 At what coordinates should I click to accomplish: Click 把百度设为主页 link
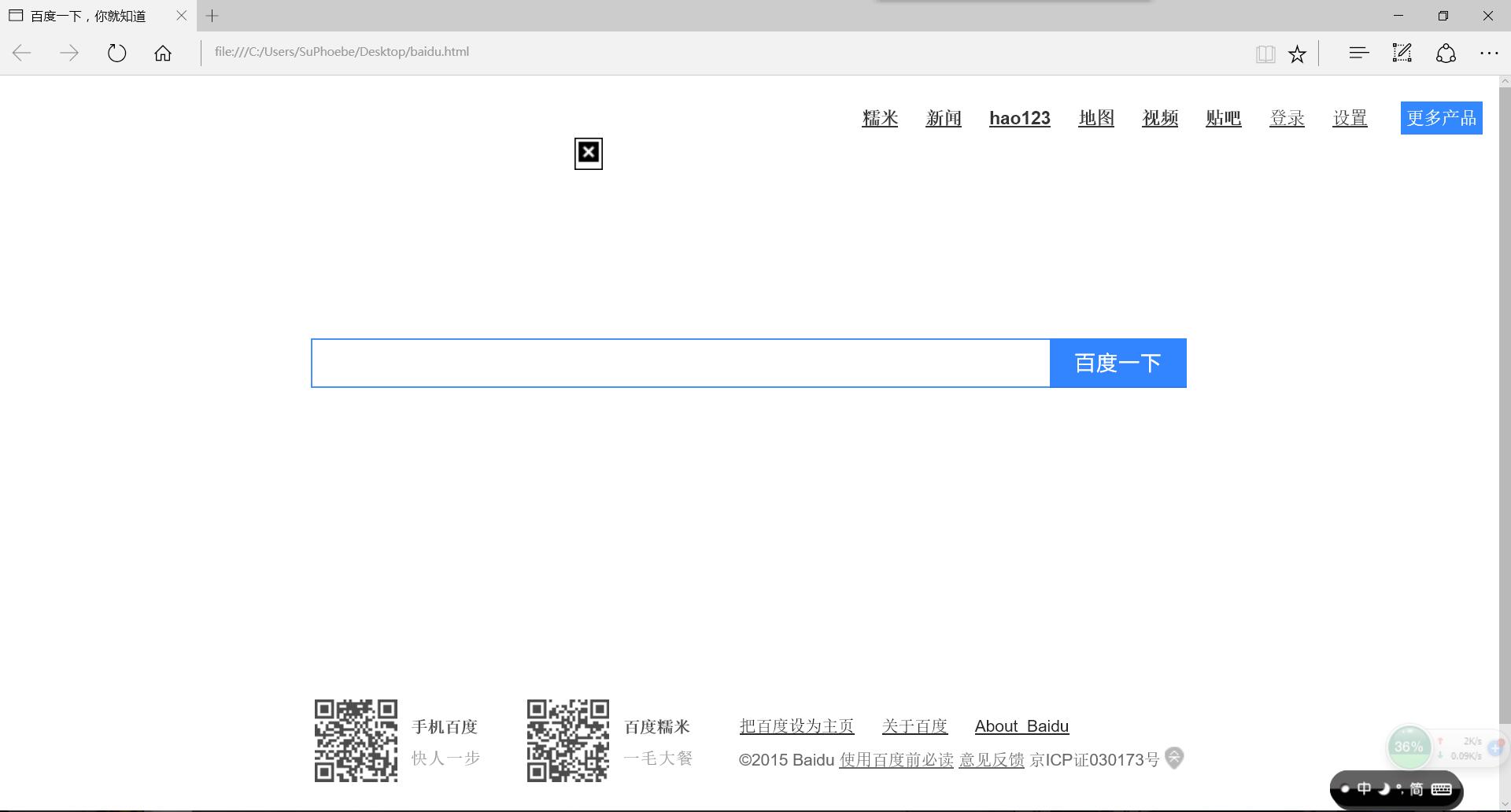click(796, 726)
